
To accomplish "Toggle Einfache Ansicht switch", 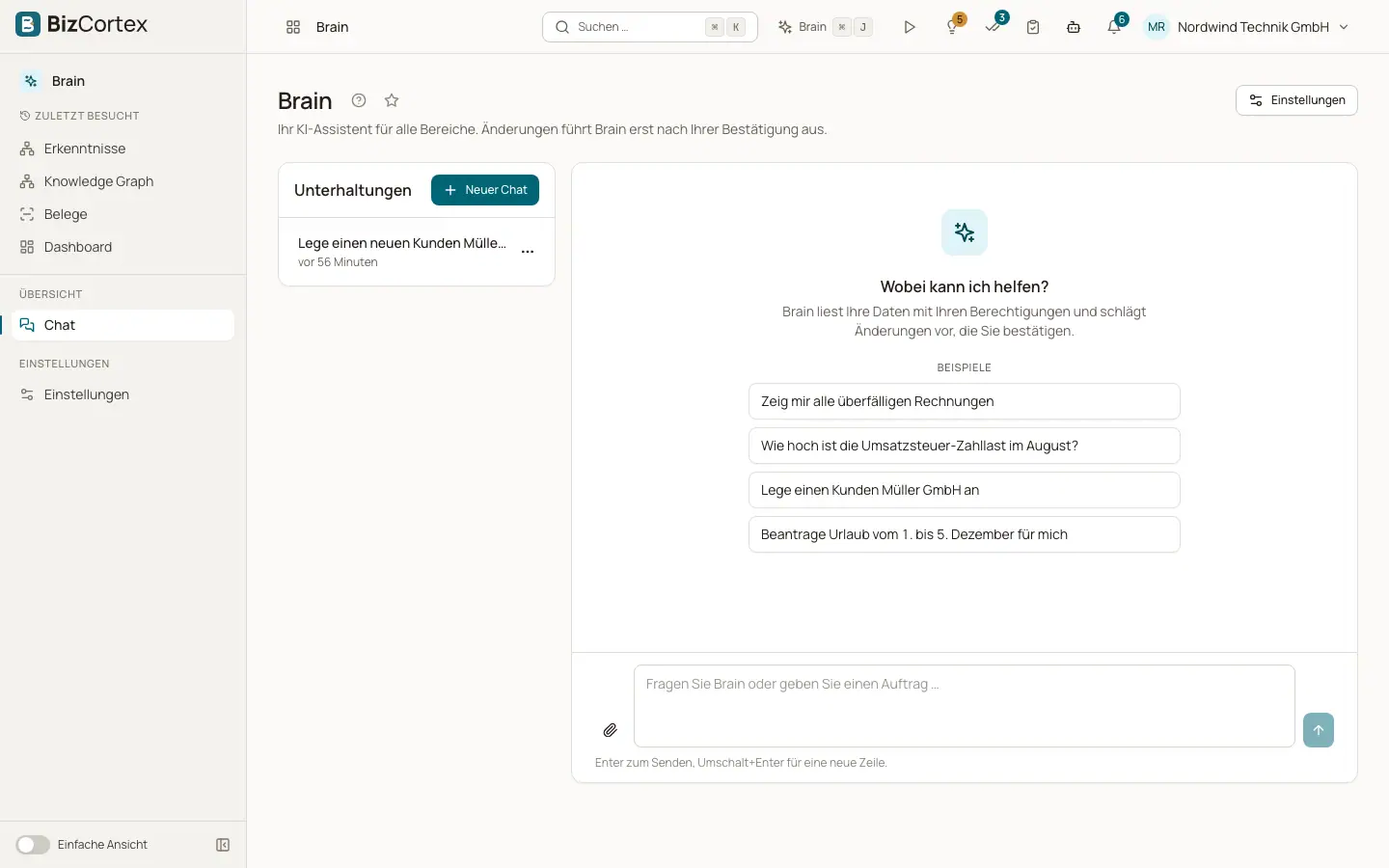I will point(33,845).
